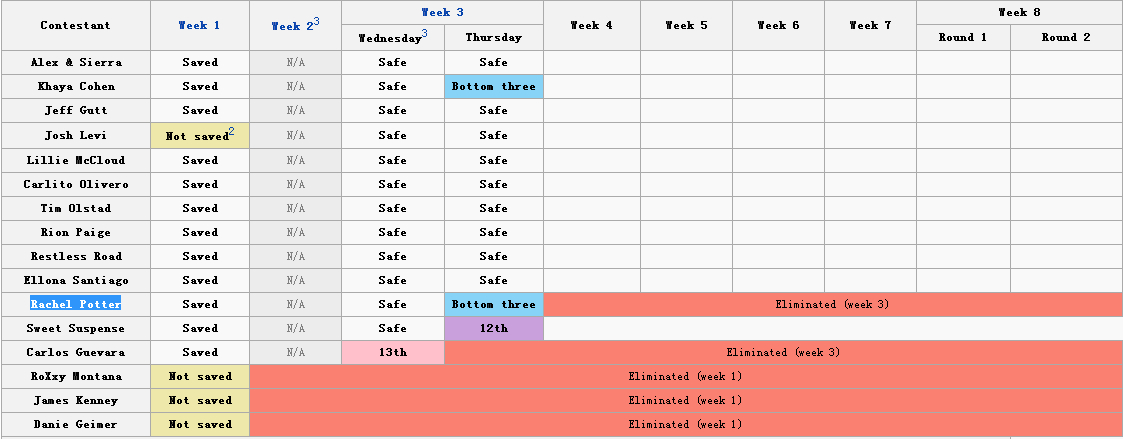This screenshot has width=1123, height=439.
Task: Click the Alex & Sierra contestant name
Action: (76, 62)
